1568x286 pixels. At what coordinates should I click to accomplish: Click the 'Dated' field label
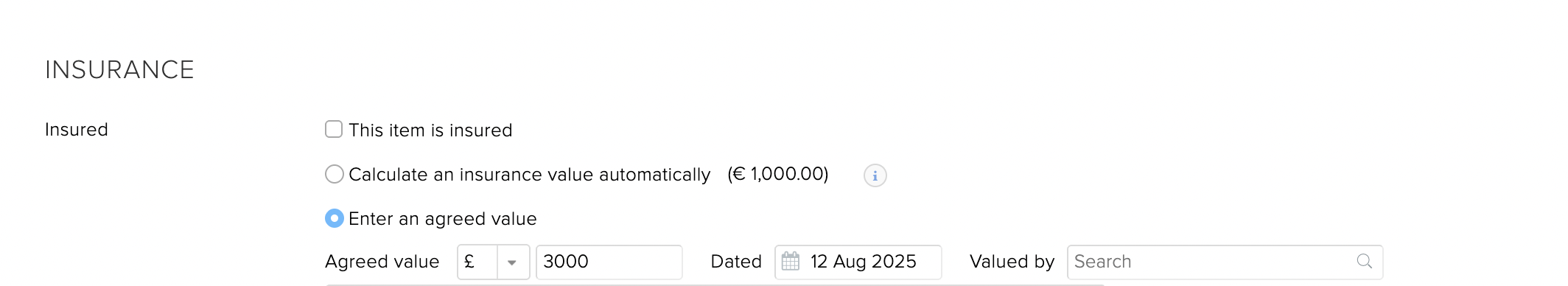click(x=736, y=262)
